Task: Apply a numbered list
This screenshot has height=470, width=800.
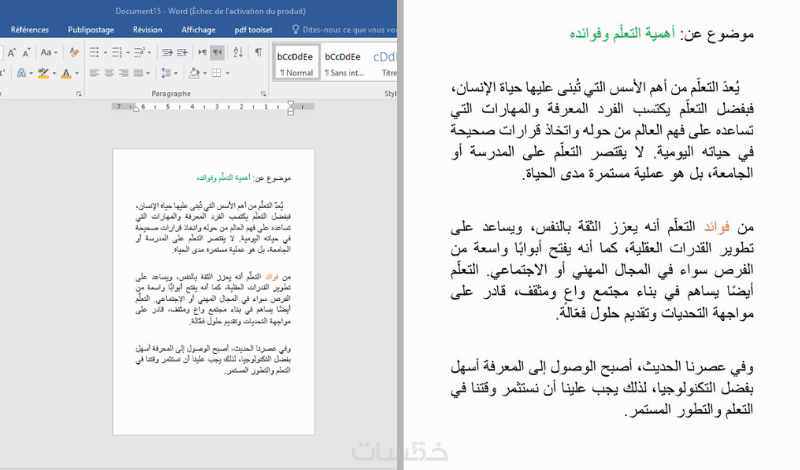Action: point(117,52)
